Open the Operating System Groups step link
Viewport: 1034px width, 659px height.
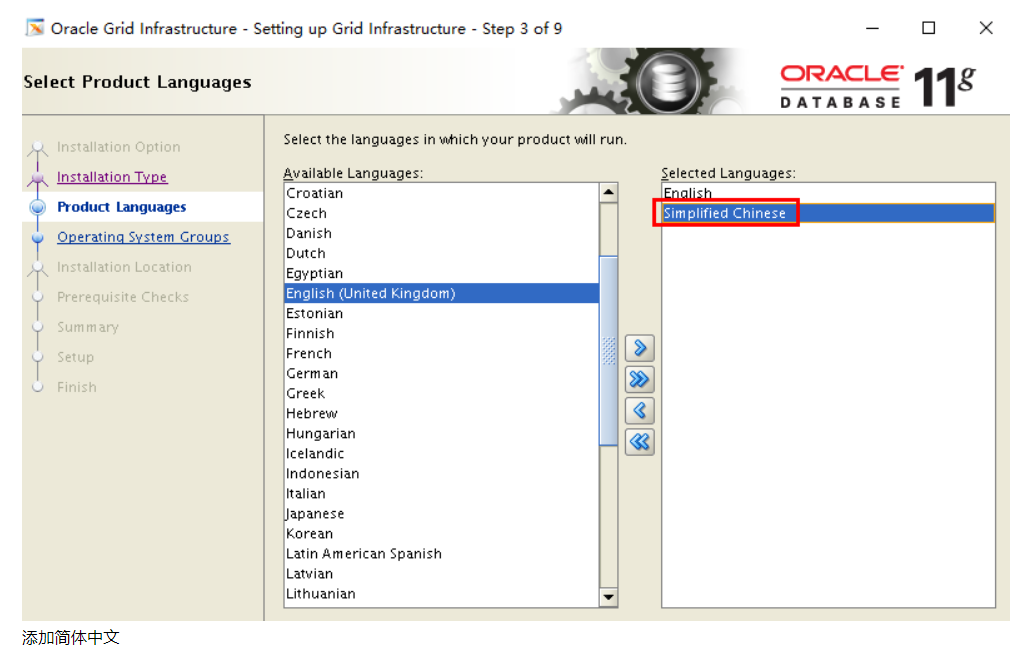coord(143,237)
